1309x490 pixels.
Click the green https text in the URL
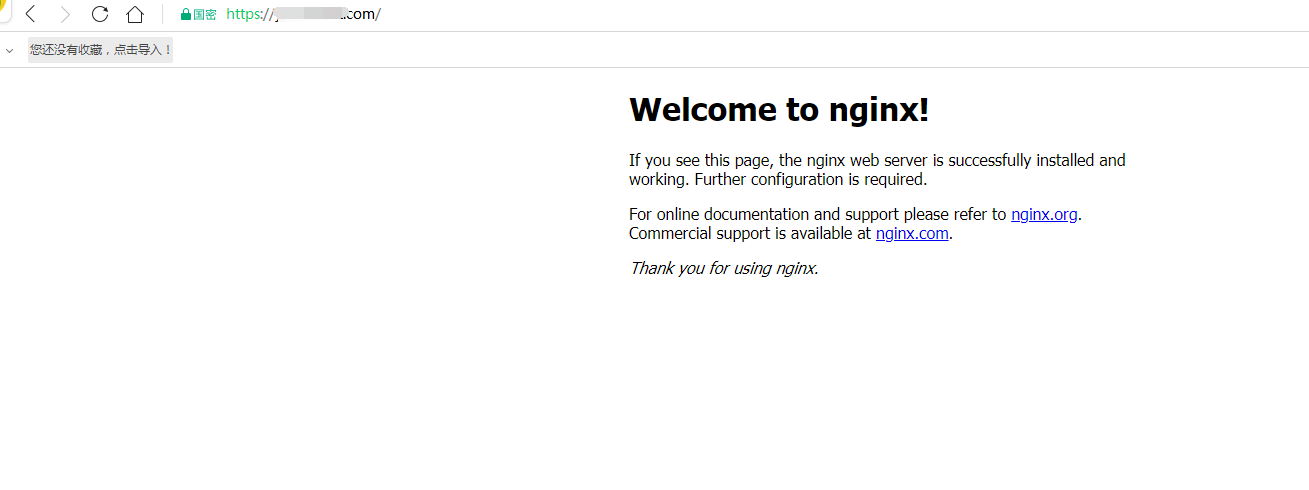click(246, 14)
